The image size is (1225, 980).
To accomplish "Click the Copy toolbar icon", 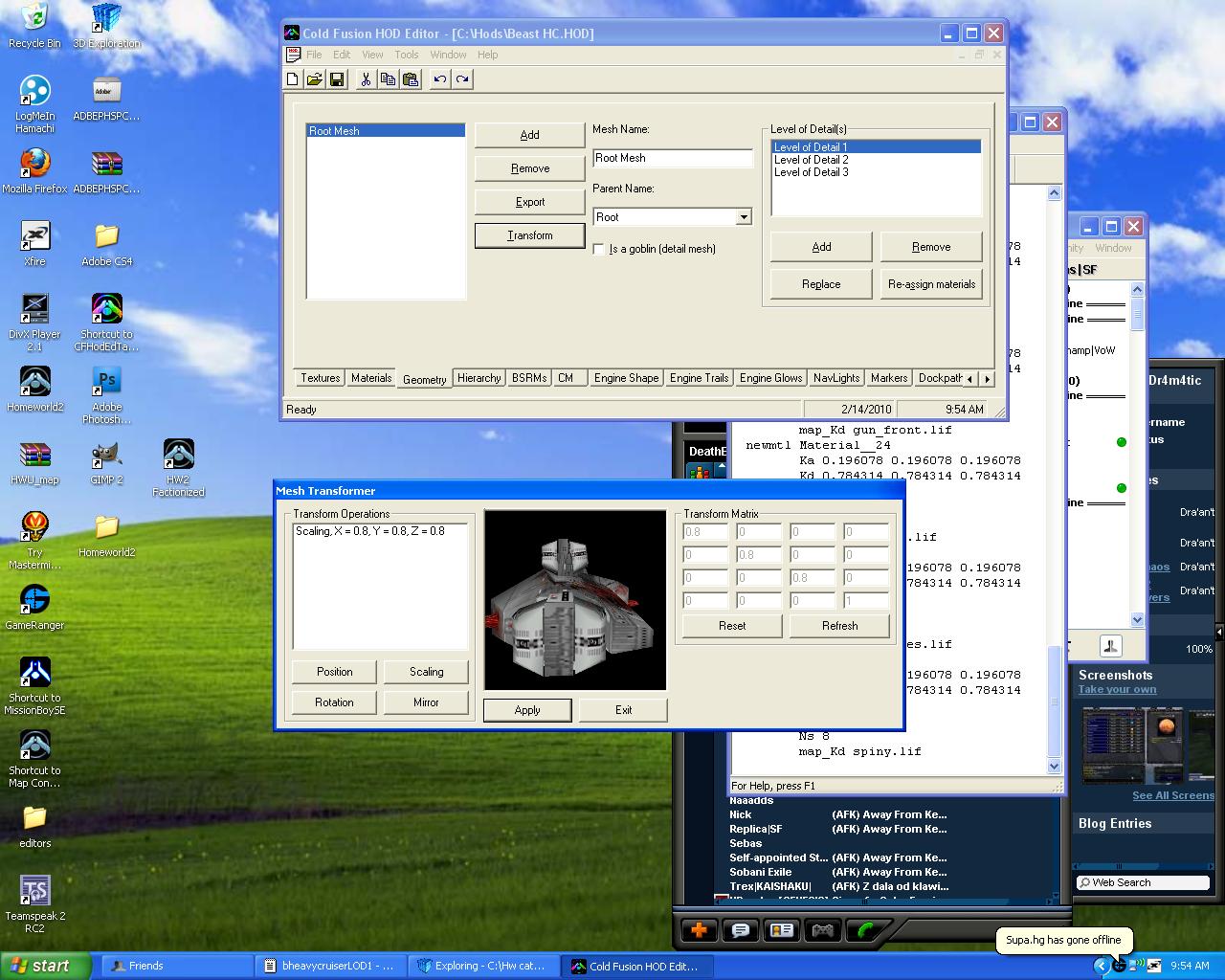I will click(x=388, y=79).
